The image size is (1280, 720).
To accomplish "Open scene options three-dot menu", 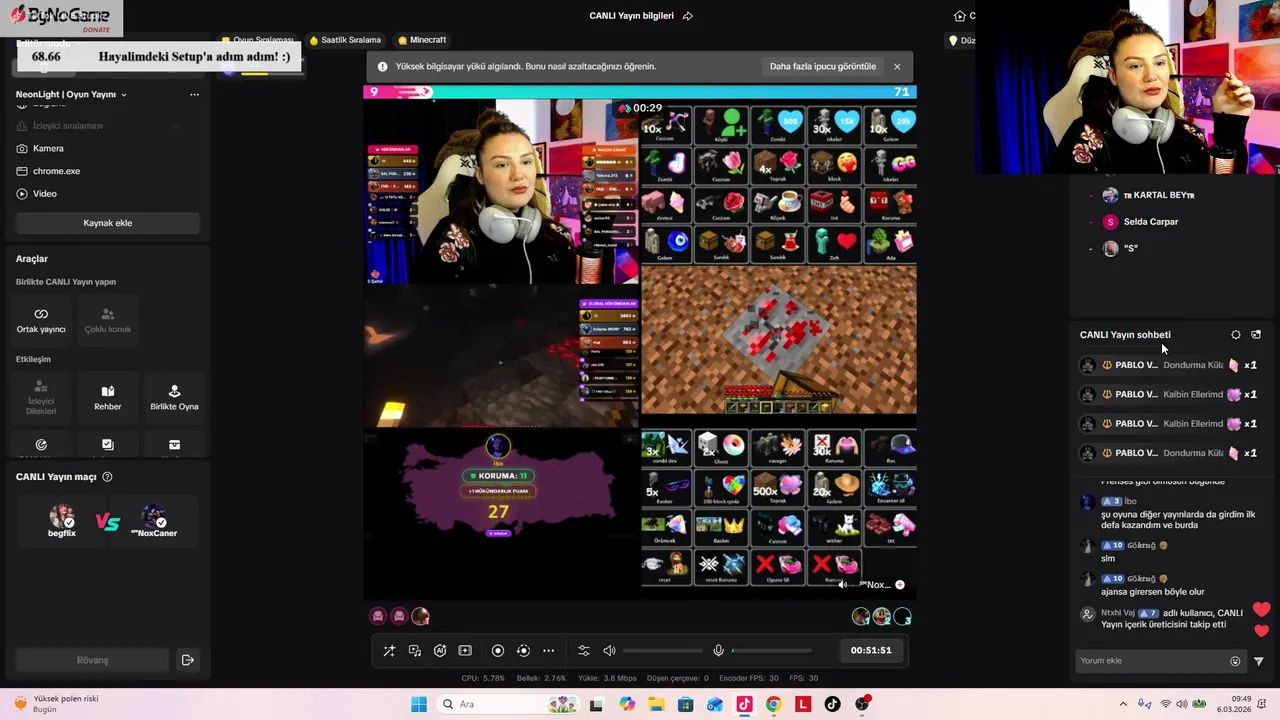I will (x=194, y=94).
